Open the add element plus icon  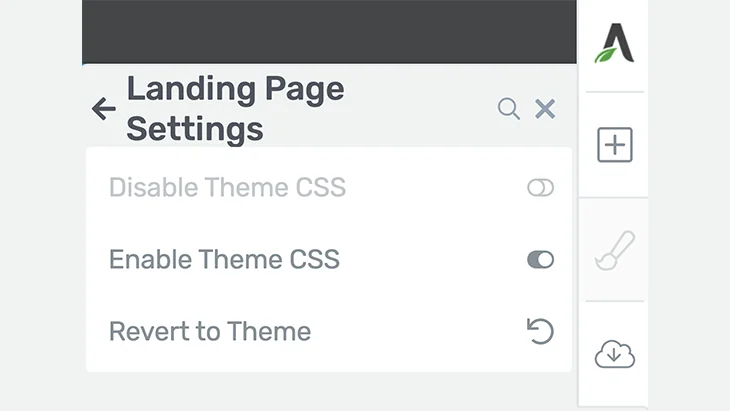[615, 145]
